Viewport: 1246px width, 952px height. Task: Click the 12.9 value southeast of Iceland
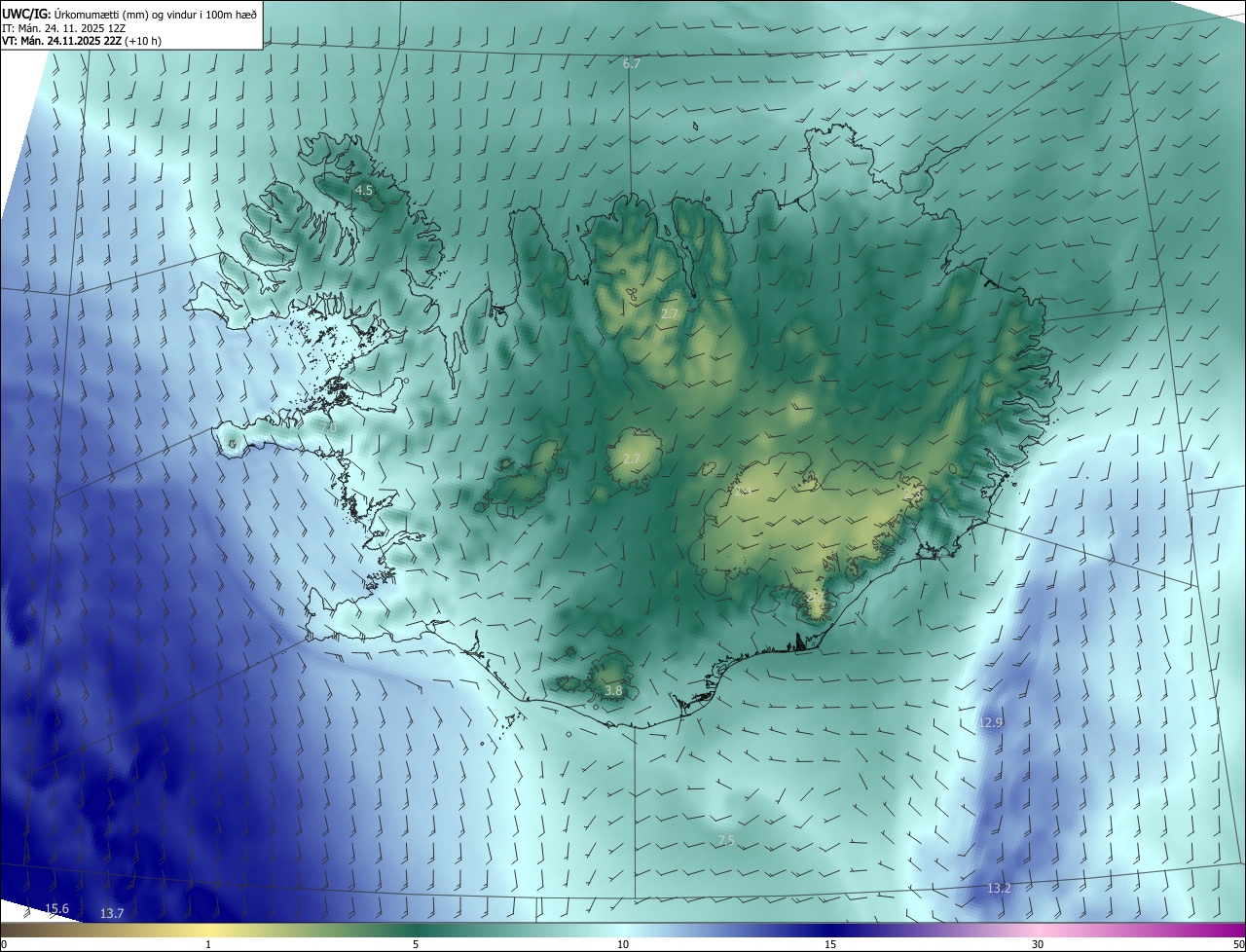tap(990, 723)
